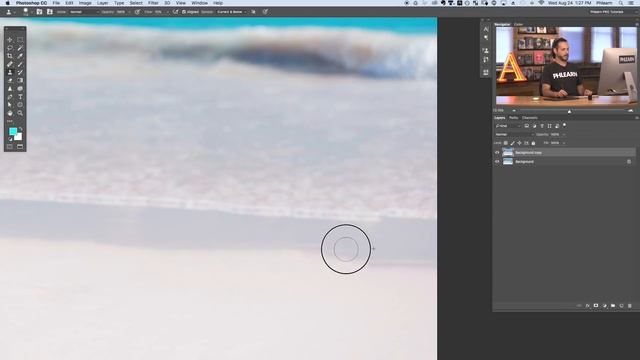Image resolution: width=640 pixels, height=360 pixels.
Task: Open the Sample source dropdown
Action: 231,12
